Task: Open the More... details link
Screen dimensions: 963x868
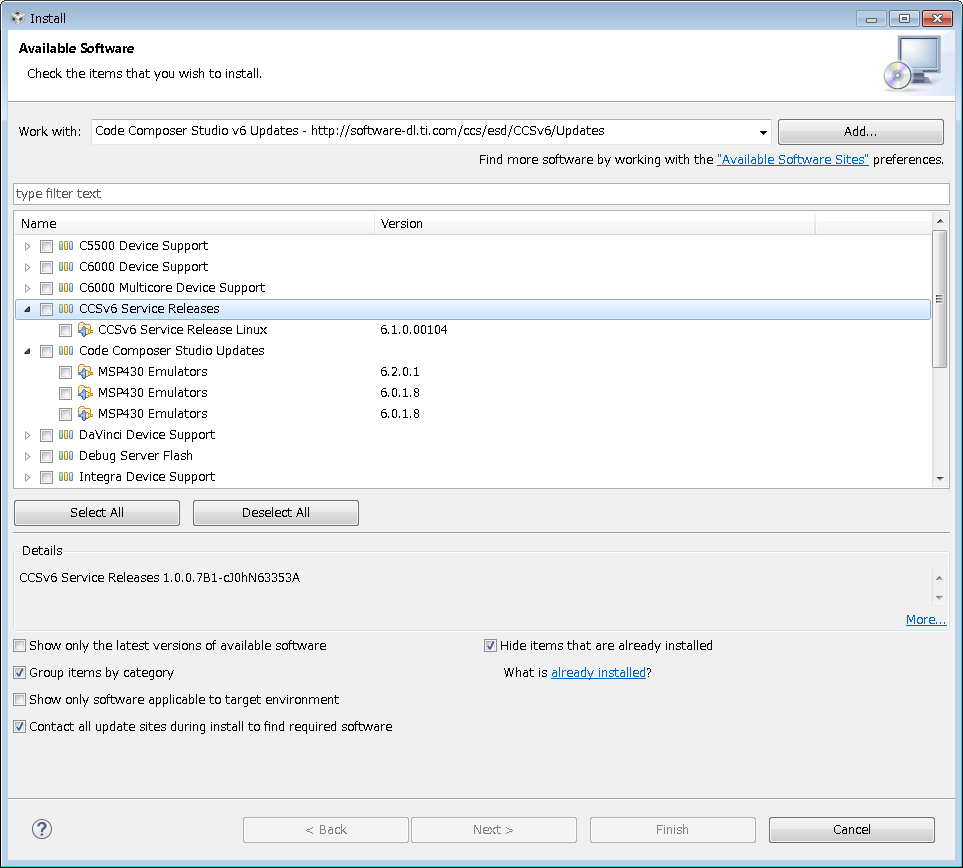Action: tap(926, 620)
